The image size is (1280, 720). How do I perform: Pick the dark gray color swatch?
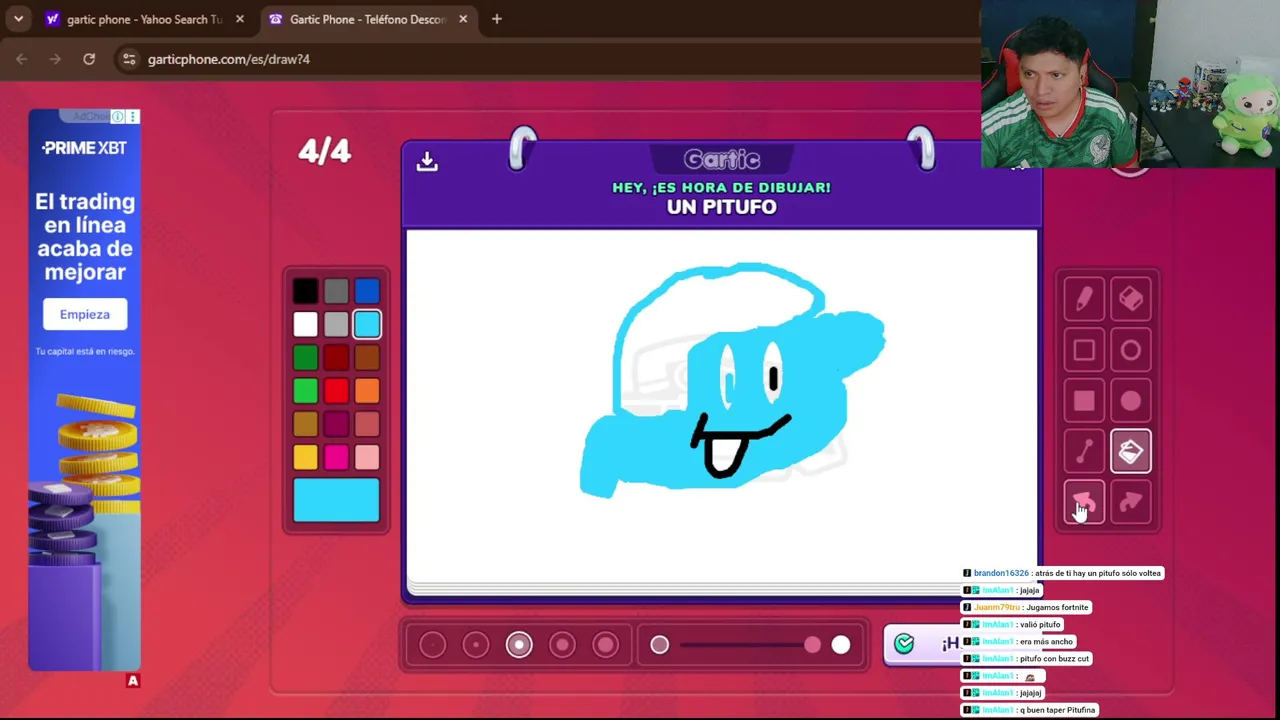pyautogui.click(x=336, y=291)
